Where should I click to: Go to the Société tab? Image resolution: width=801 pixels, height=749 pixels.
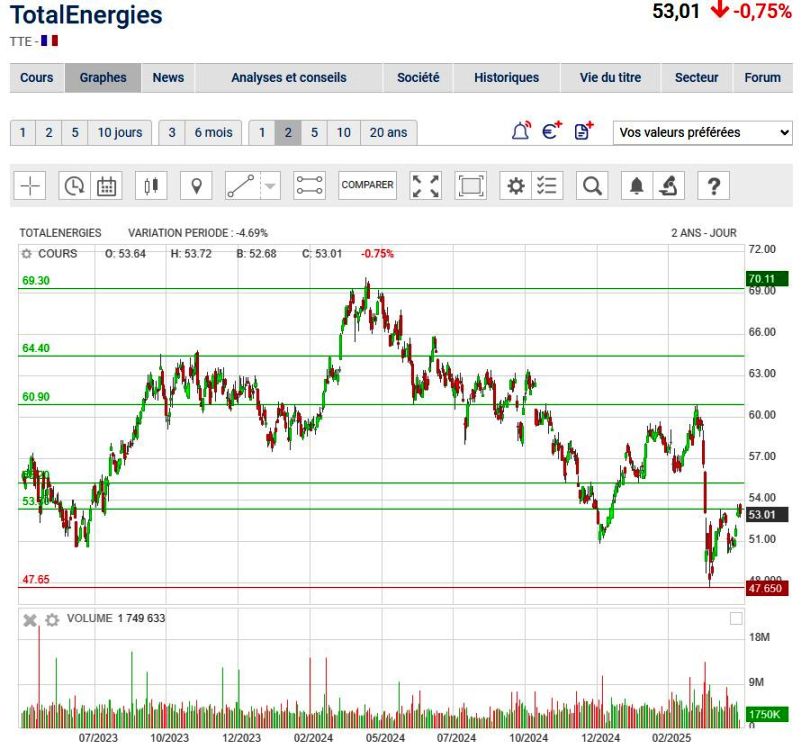tap(418, 78)
